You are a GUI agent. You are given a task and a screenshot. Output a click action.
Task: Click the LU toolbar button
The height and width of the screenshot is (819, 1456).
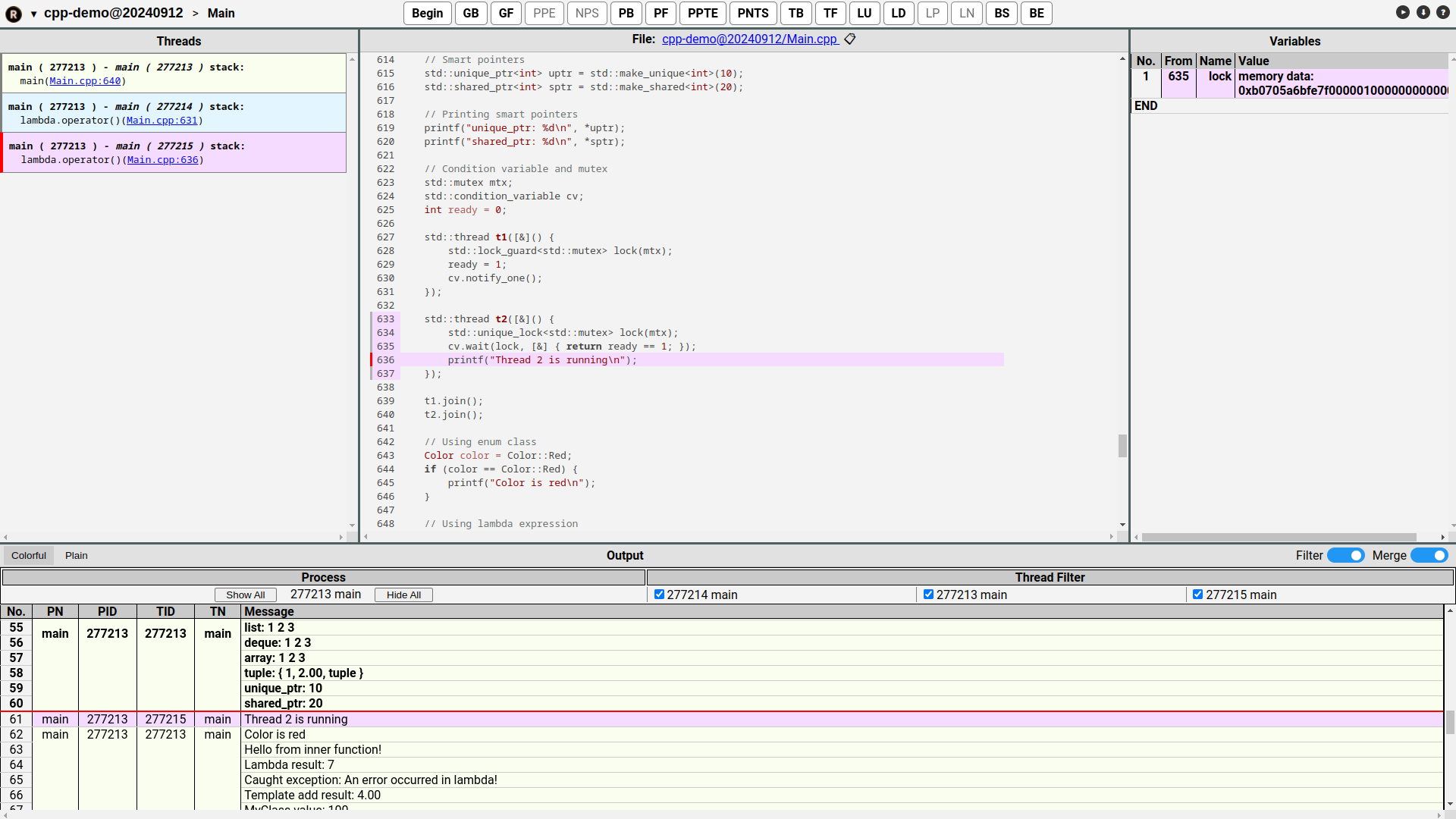pos(864,13)
